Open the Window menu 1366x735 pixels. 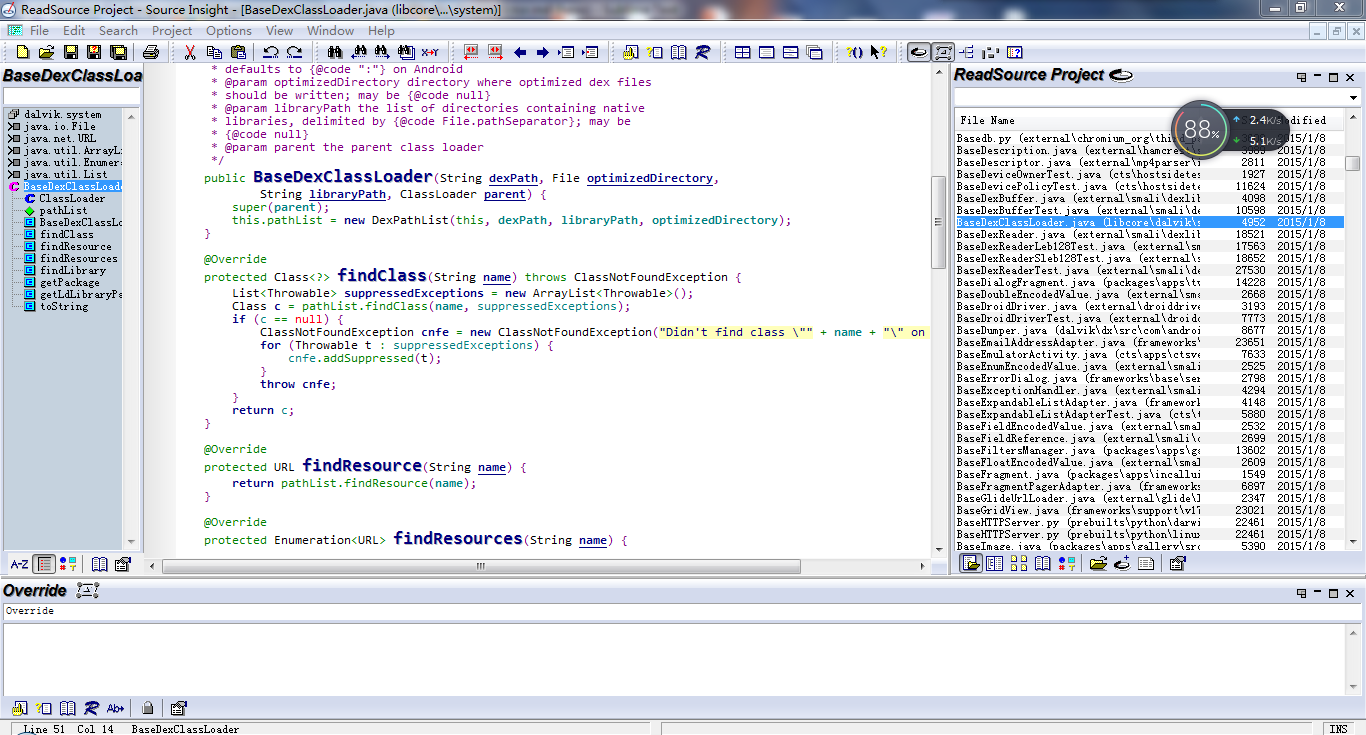(330, 31)
